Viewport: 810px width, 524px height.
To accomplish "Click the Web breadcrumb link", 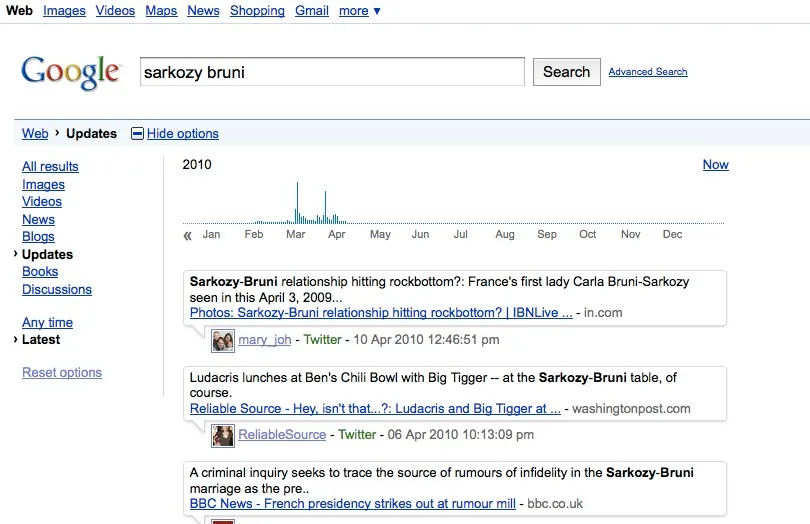I will [35, 134].
